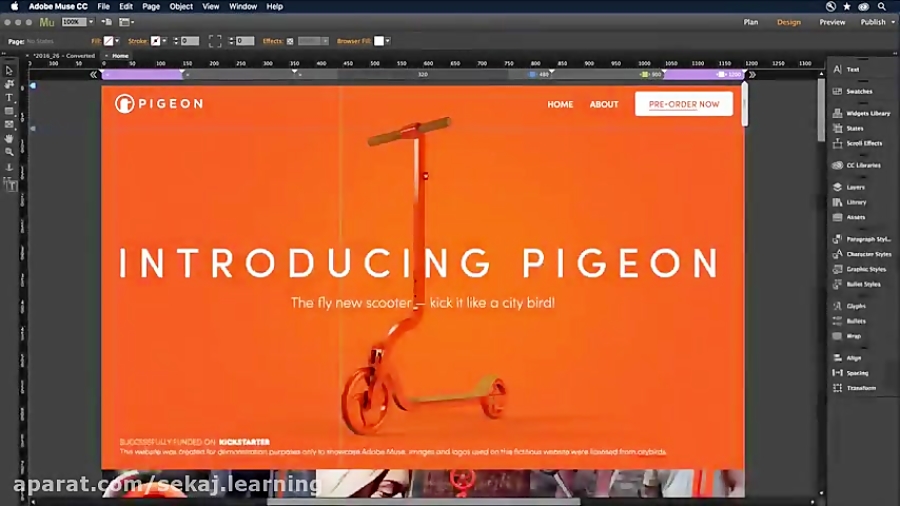
Task: Click the Stroke color swatch
Action: 155,41
